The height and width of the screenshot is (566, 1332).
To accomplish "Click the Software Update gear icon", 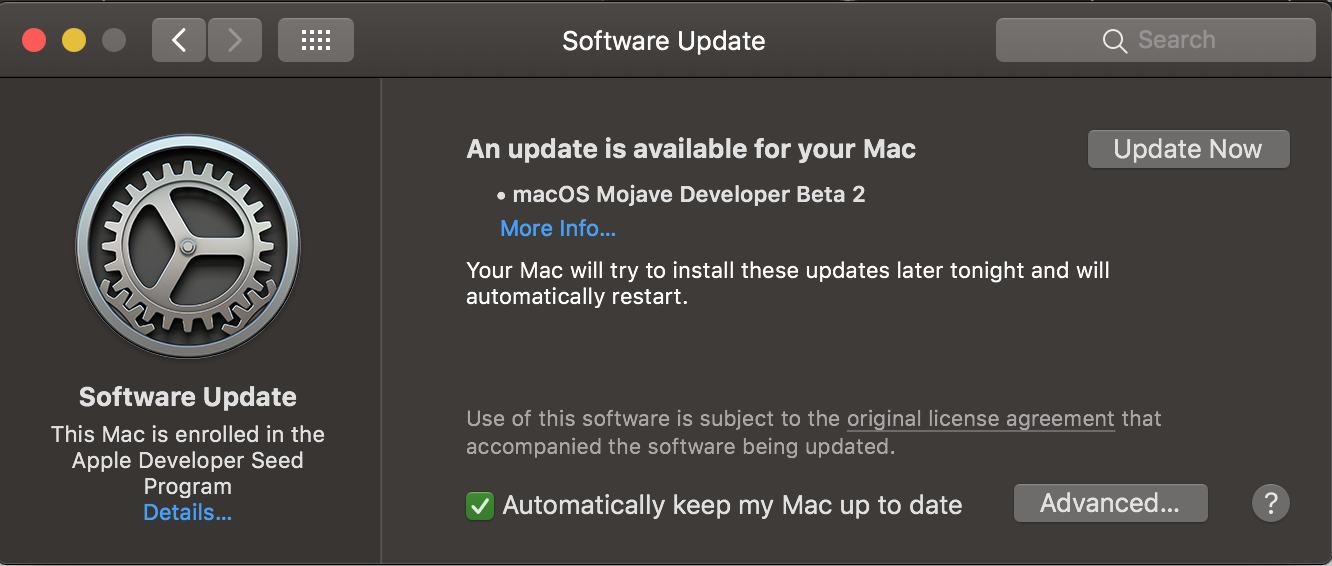I will [x=188, y=246].
